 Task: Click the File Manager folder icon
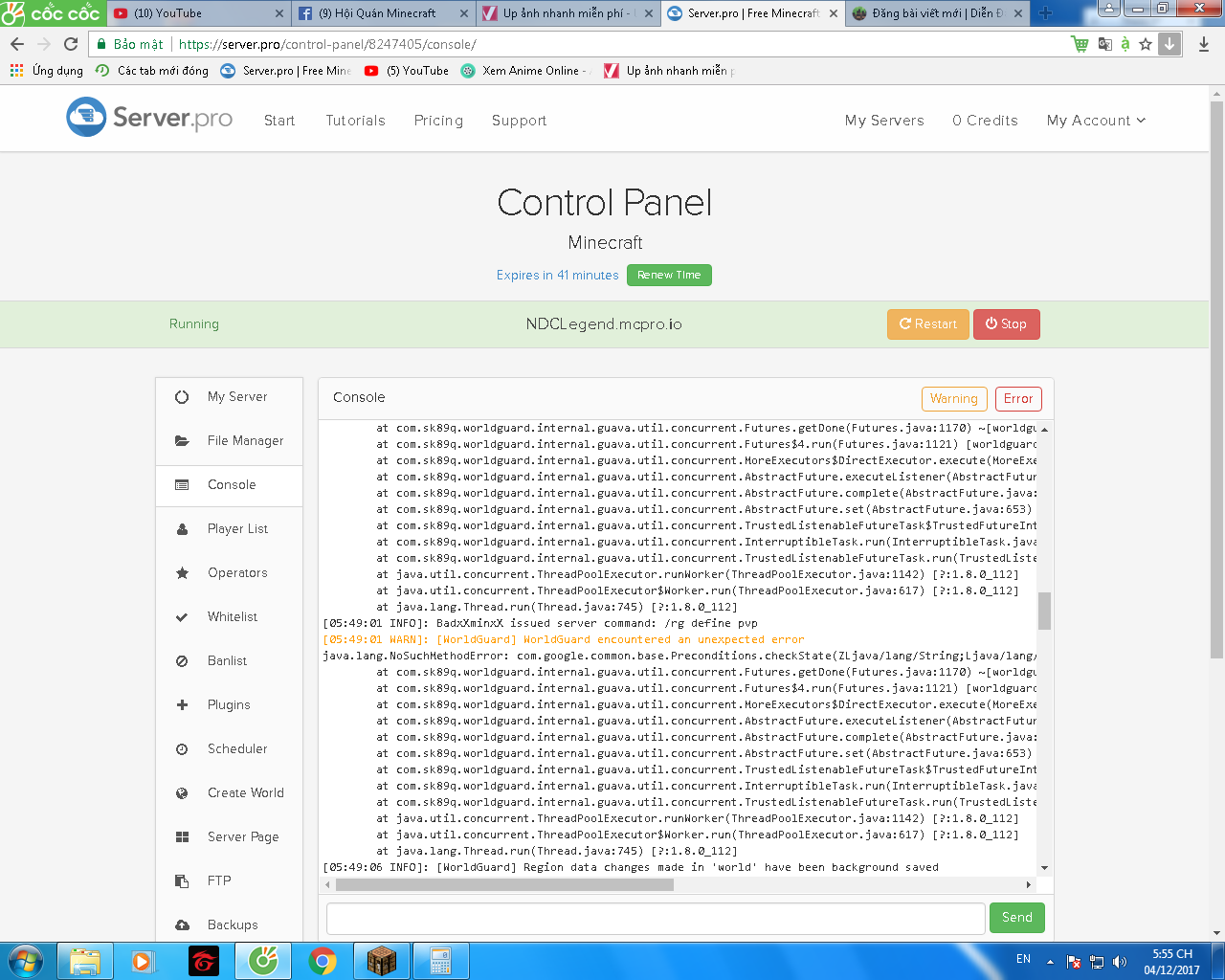182,441
